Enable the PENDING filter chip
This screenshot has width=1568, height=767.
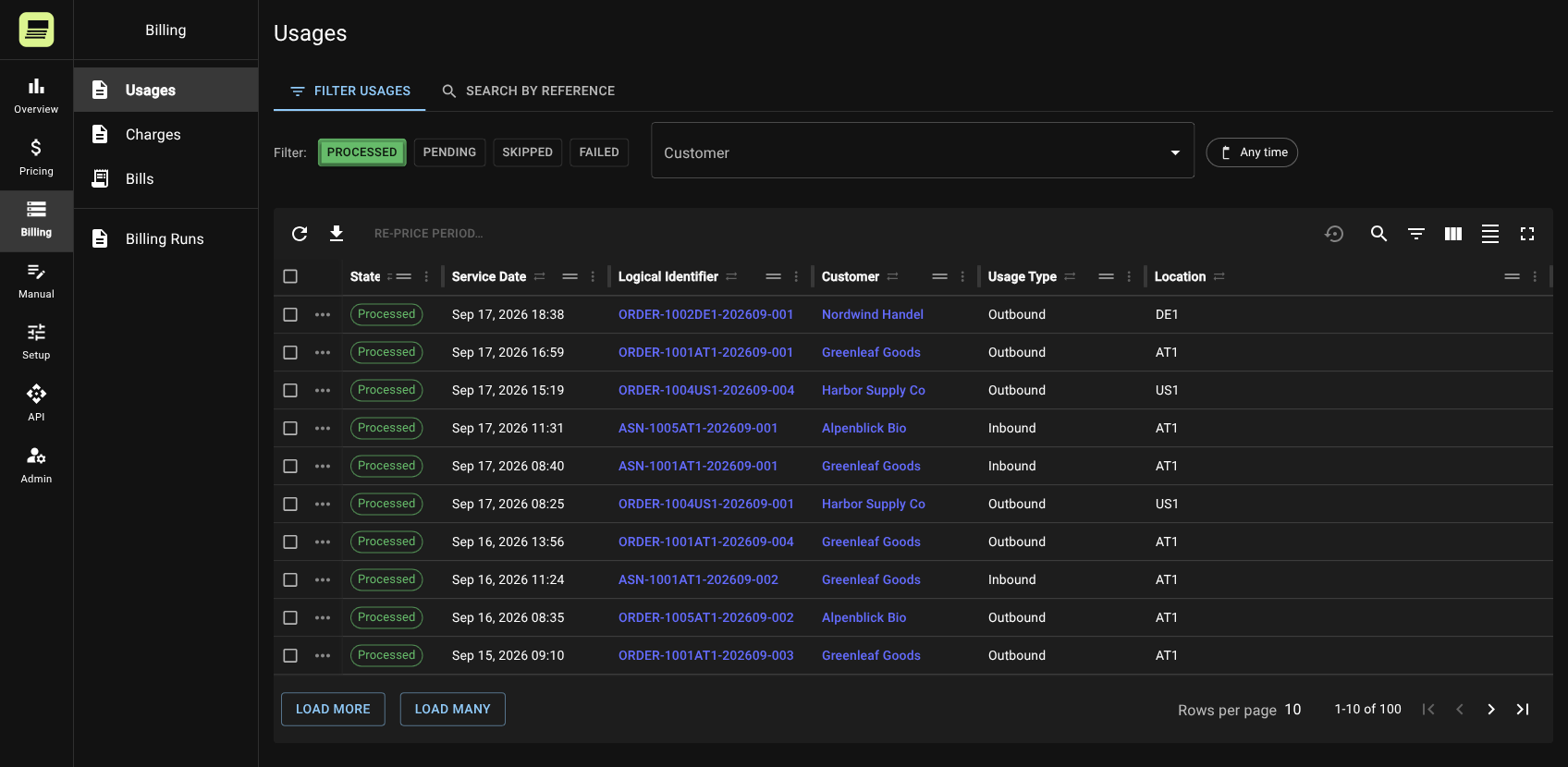click(449, 152)
